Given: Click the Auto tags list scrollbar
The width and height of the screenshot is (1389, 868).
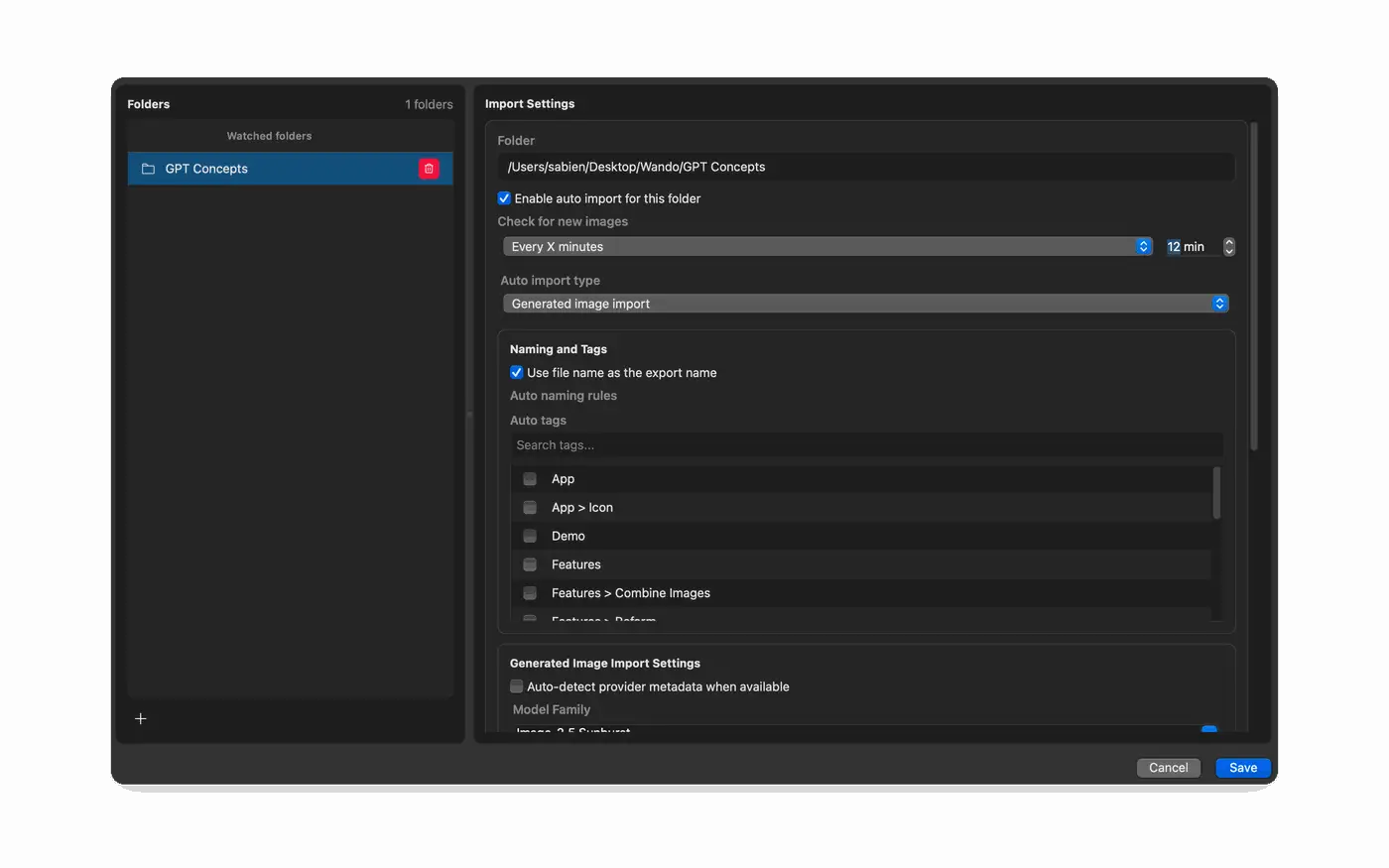Looking at the screenshot, I should point(1216,493).
